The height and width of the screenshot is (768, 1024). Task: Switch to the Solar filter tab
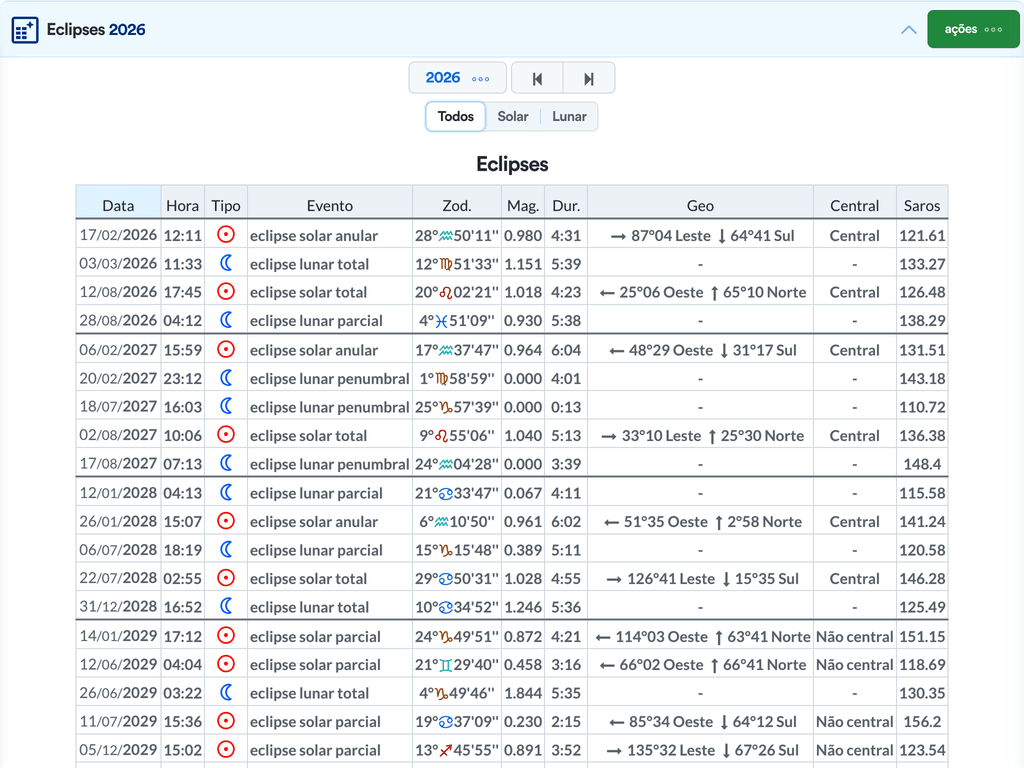pyautogui.click(x=513, y=116)
